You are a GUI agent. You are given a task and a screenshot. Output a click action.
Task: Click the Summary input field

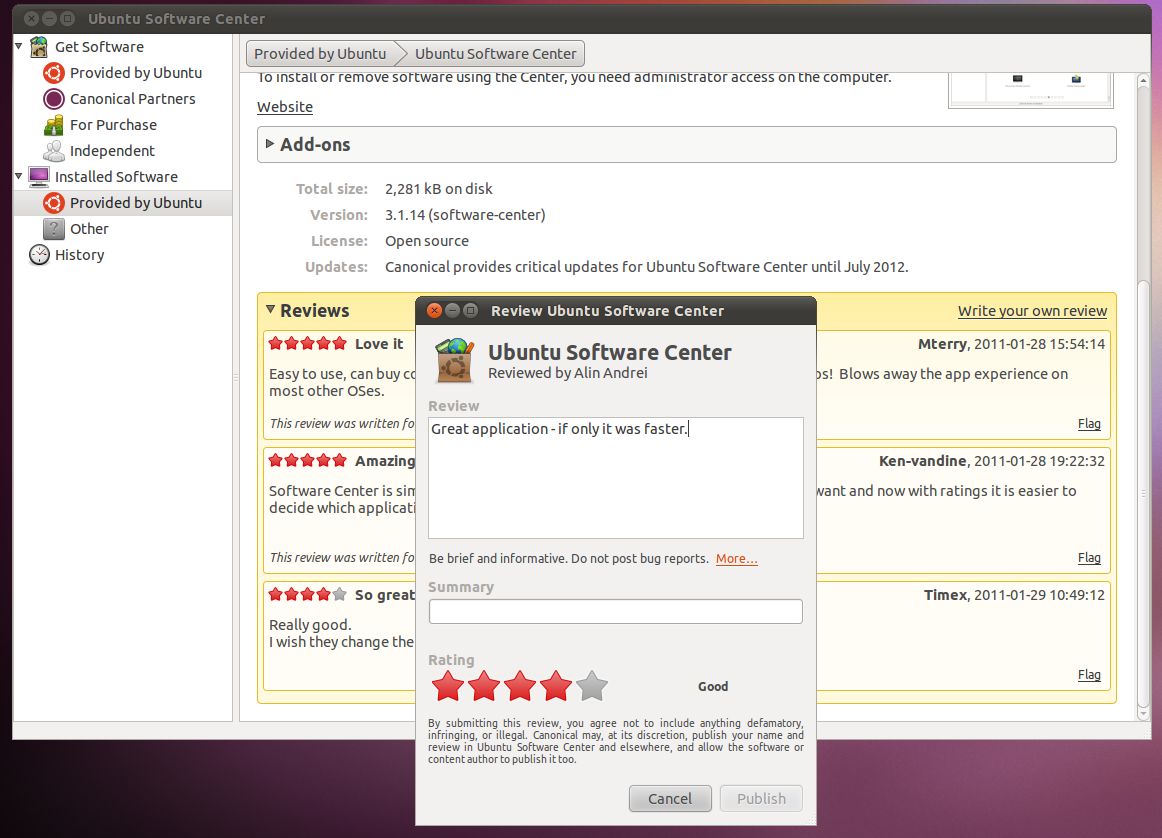tap(616, 611)
